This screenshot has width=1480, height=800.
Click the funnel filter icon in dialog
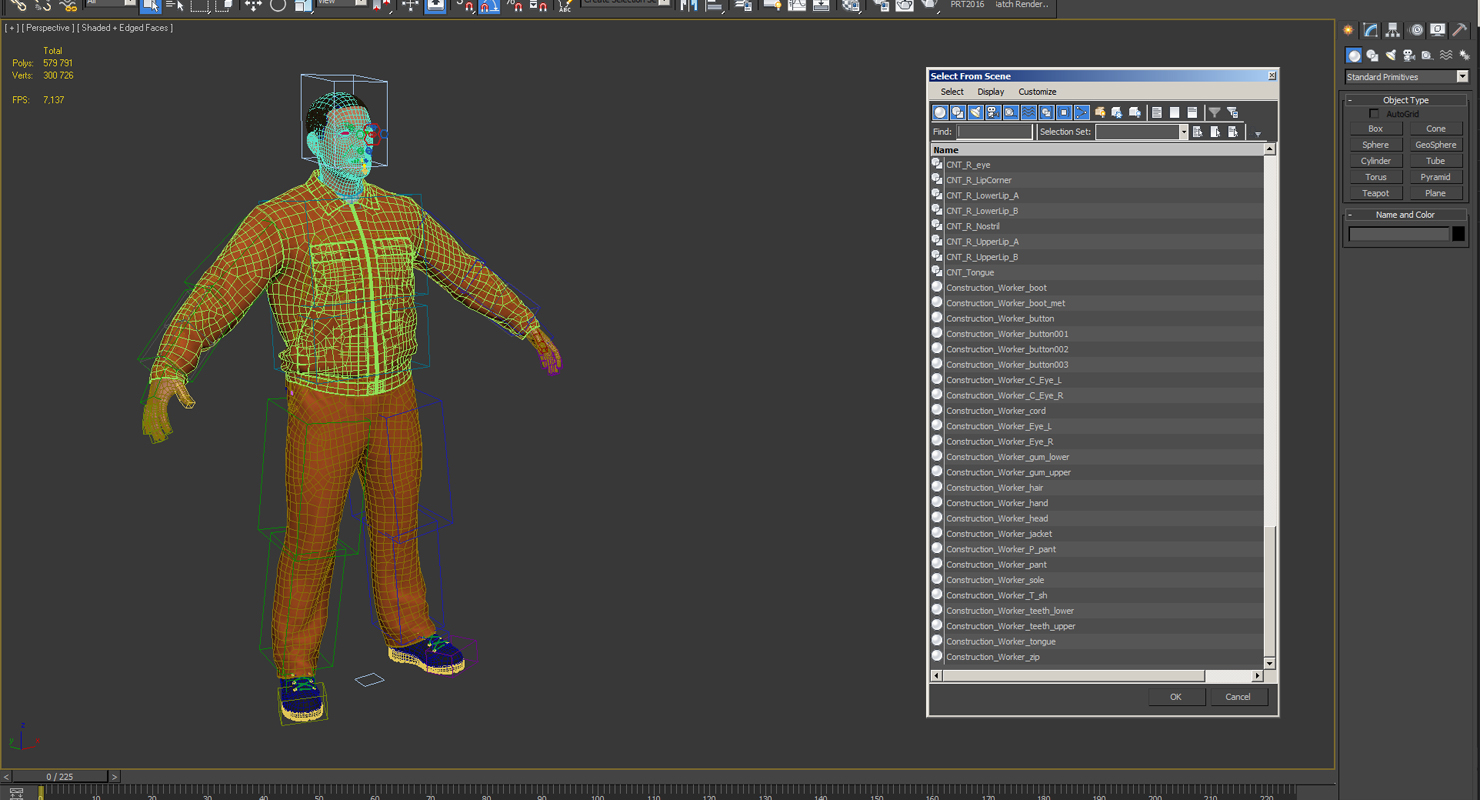1214,112
